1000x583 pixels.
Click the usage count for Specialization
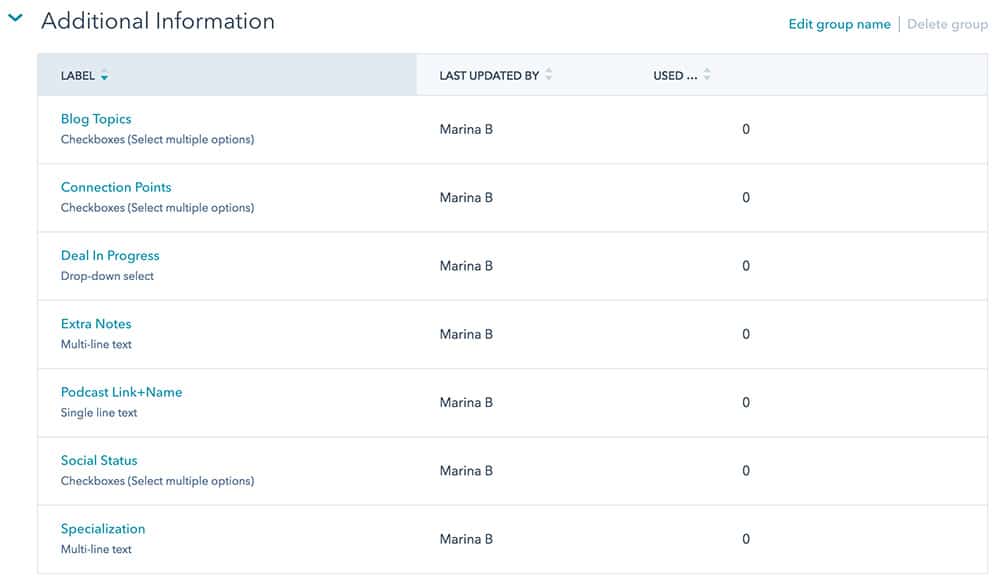pyautogui.click(x=745, y=538)
